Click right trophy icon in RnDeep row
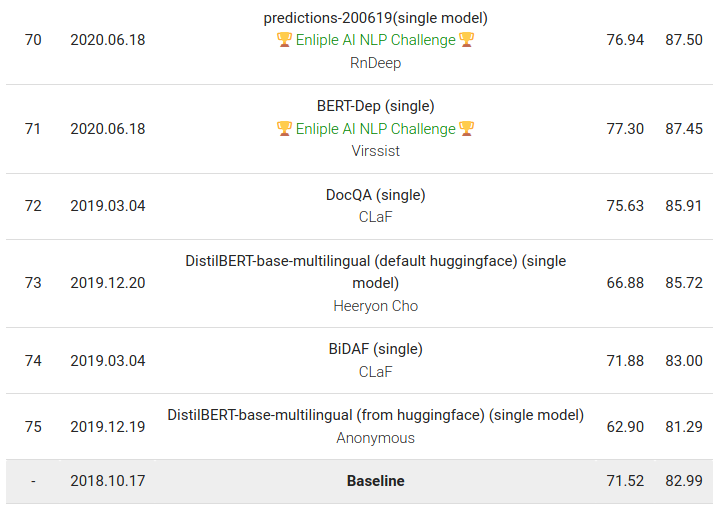The width and height of the screenshot is (725, 532). pos(467,40)
